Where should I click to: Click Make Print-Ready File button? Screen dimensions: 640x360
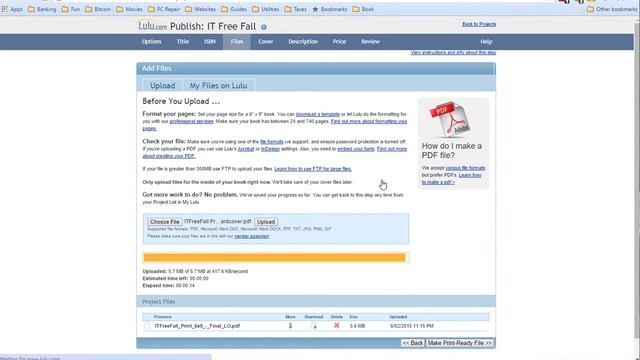(x=460, y=343)
